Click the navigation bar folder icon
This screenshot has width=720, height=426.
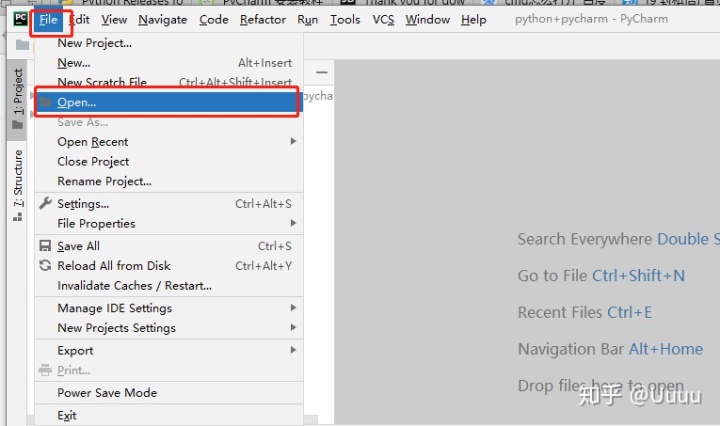[22, 45]
